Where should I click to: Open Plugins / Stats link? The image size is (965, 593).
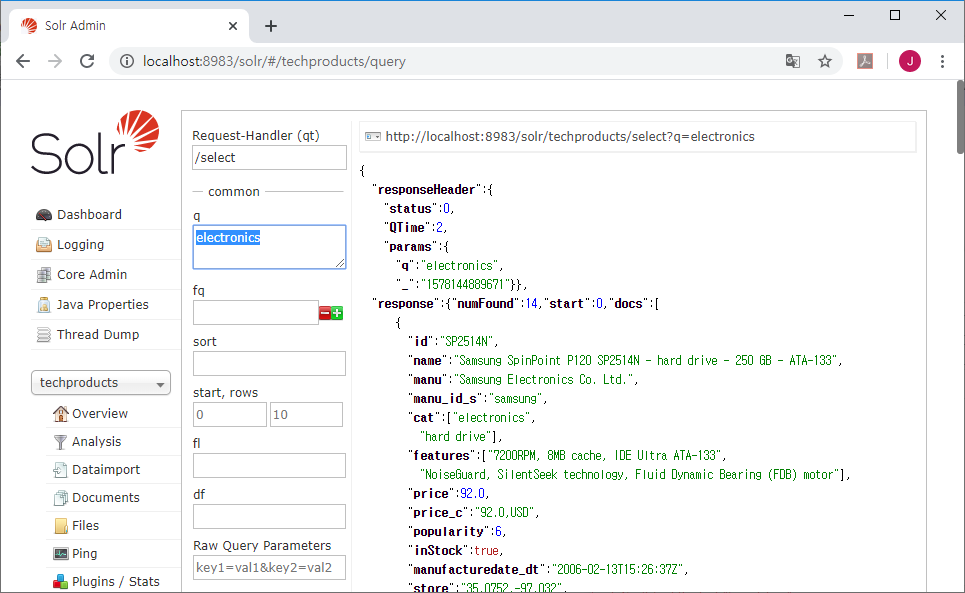click(116, 581)
